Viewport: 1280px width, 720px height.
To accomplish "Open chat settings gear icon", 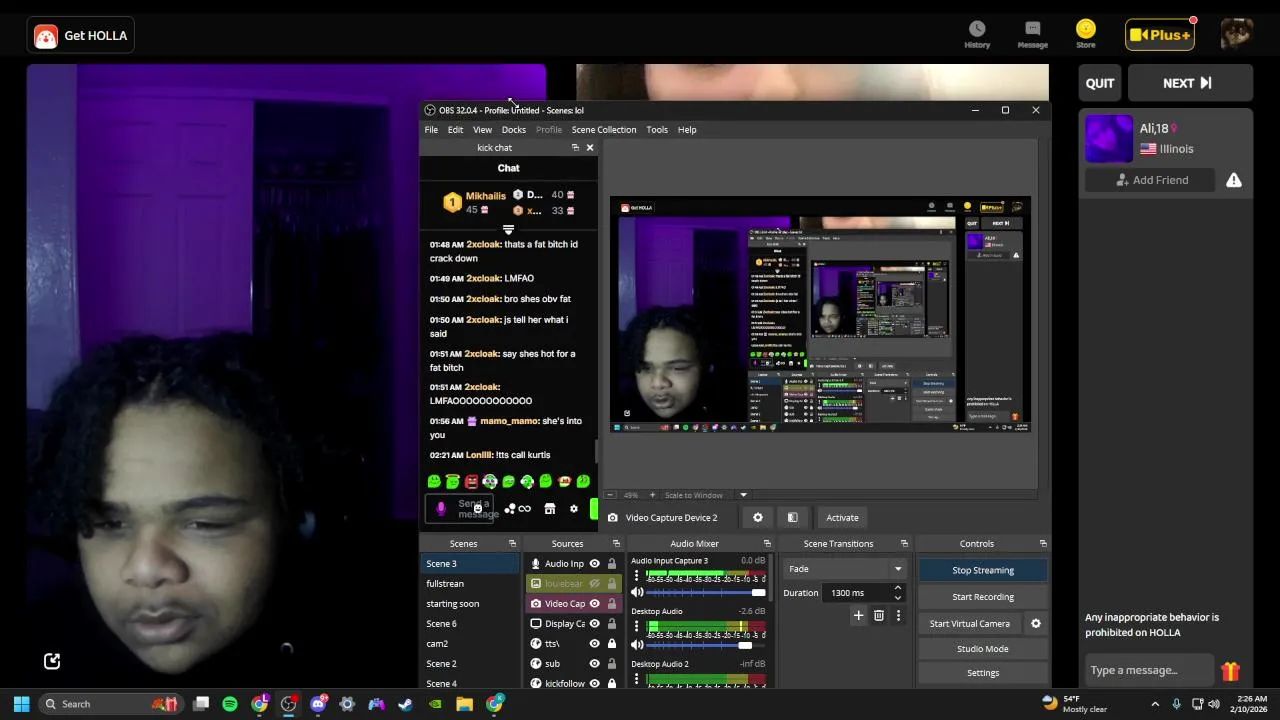I will (x=573, y=509).
